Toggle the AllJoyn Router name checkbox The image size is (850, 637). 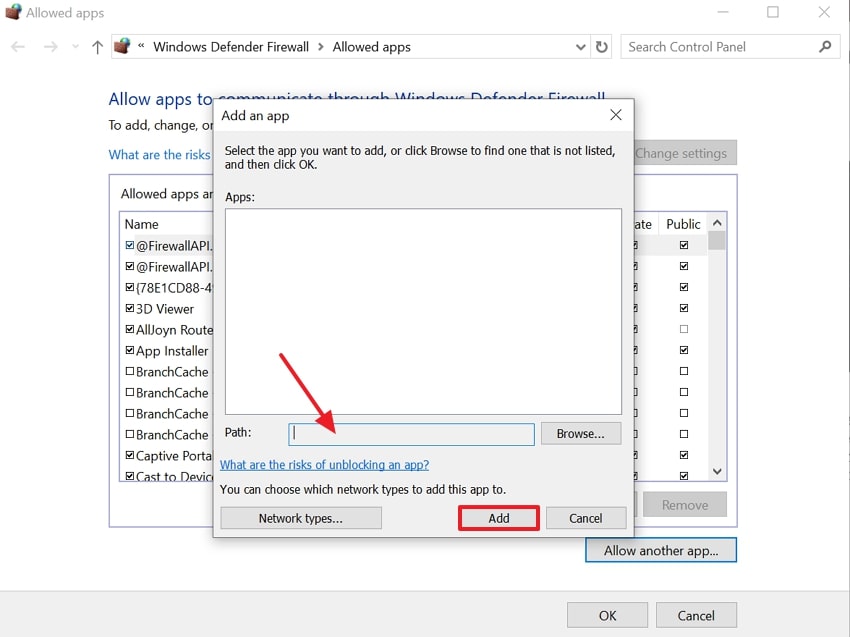coord(130,329)
